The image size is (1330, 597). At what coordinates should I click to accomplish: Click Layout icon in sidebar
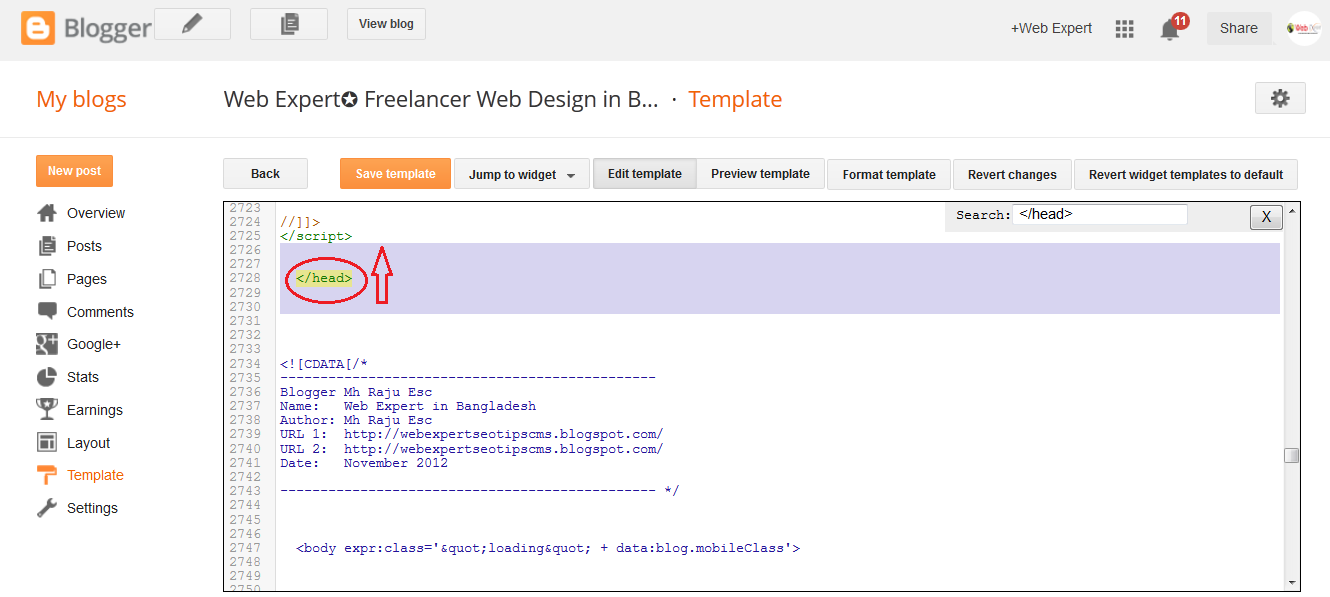point(47,442)
